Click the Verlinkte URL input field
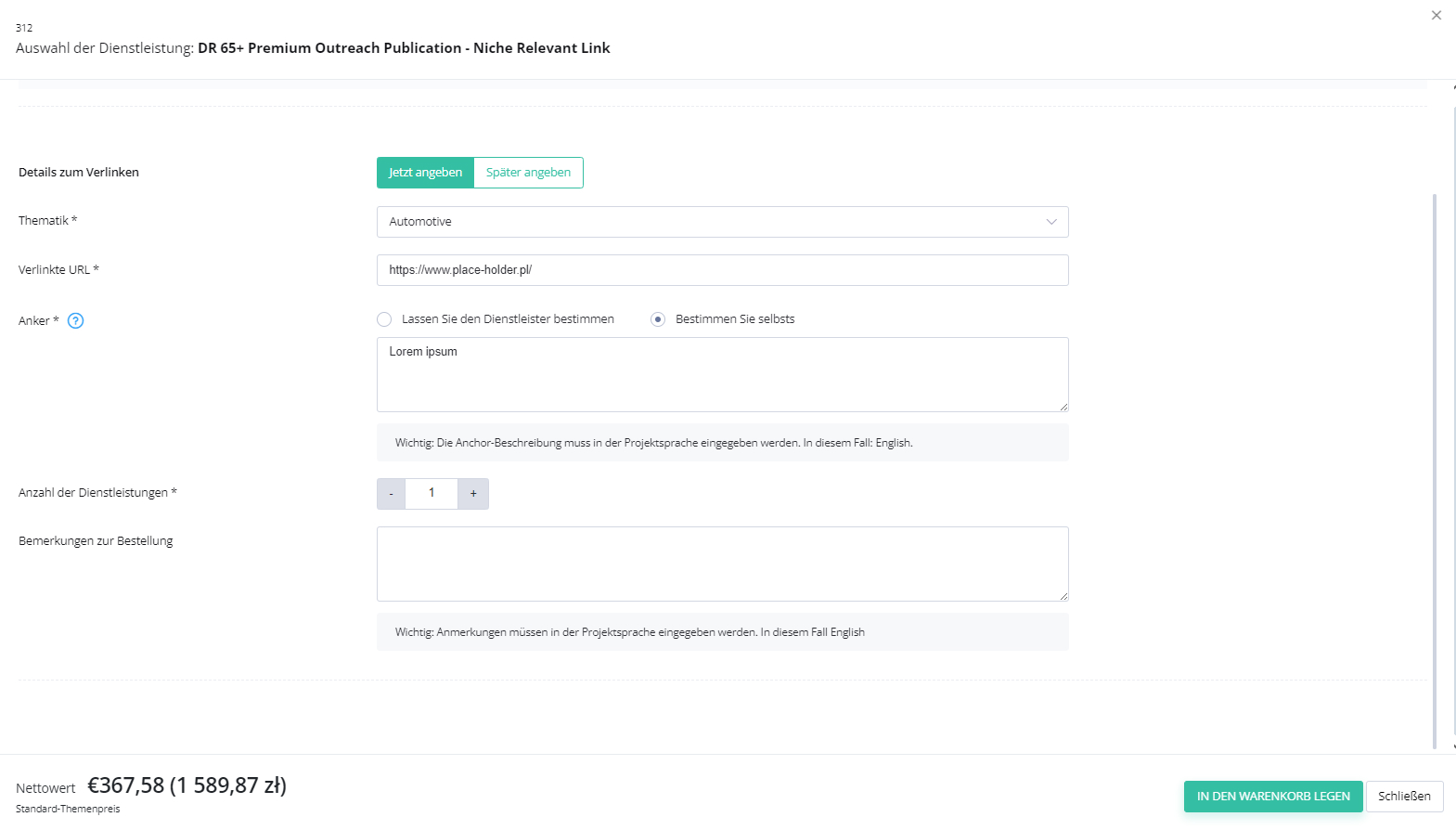This screenshot has width=1456, height=830. click(x=722, y=270)
